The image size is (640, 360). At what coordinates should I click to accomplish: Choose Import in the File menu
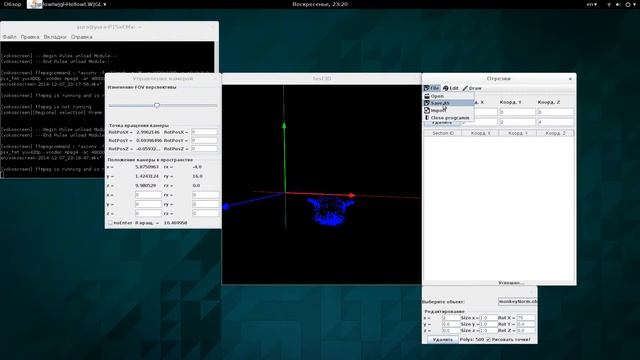click(448, 111)
